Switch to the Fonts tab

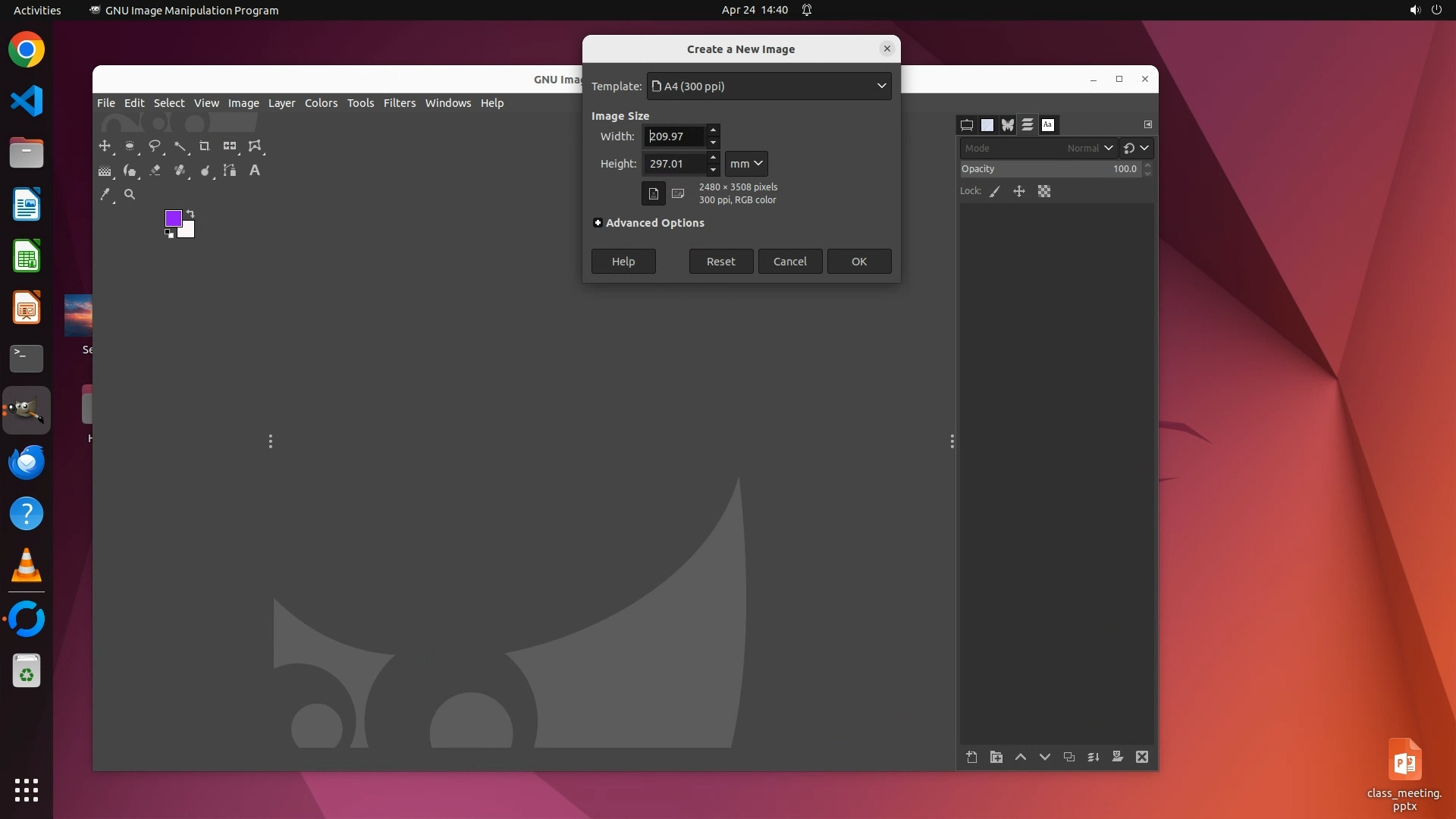click(1048, 125)
